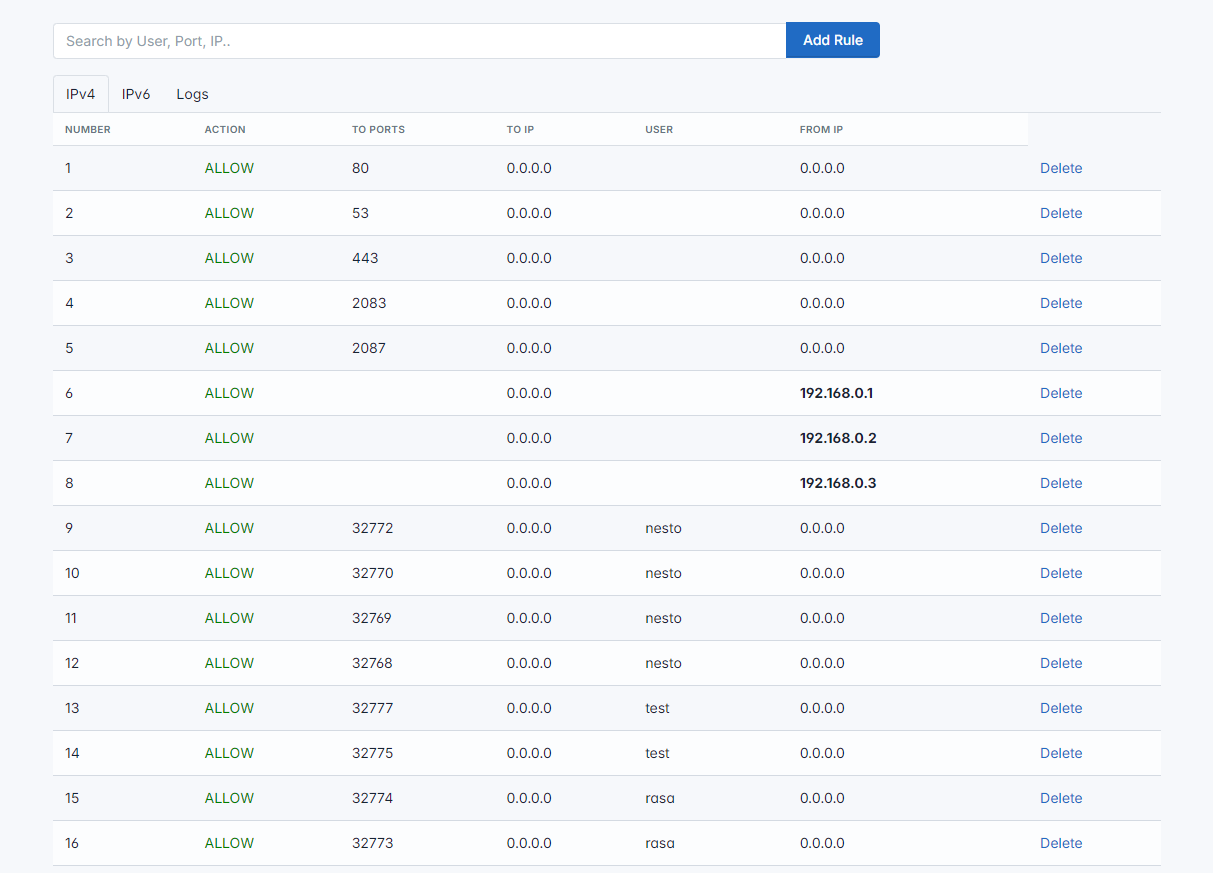Click user nesto in rule 9
Image resolution: width=1213 pixels, height=873 pixels.
click(x=663, y=528)
